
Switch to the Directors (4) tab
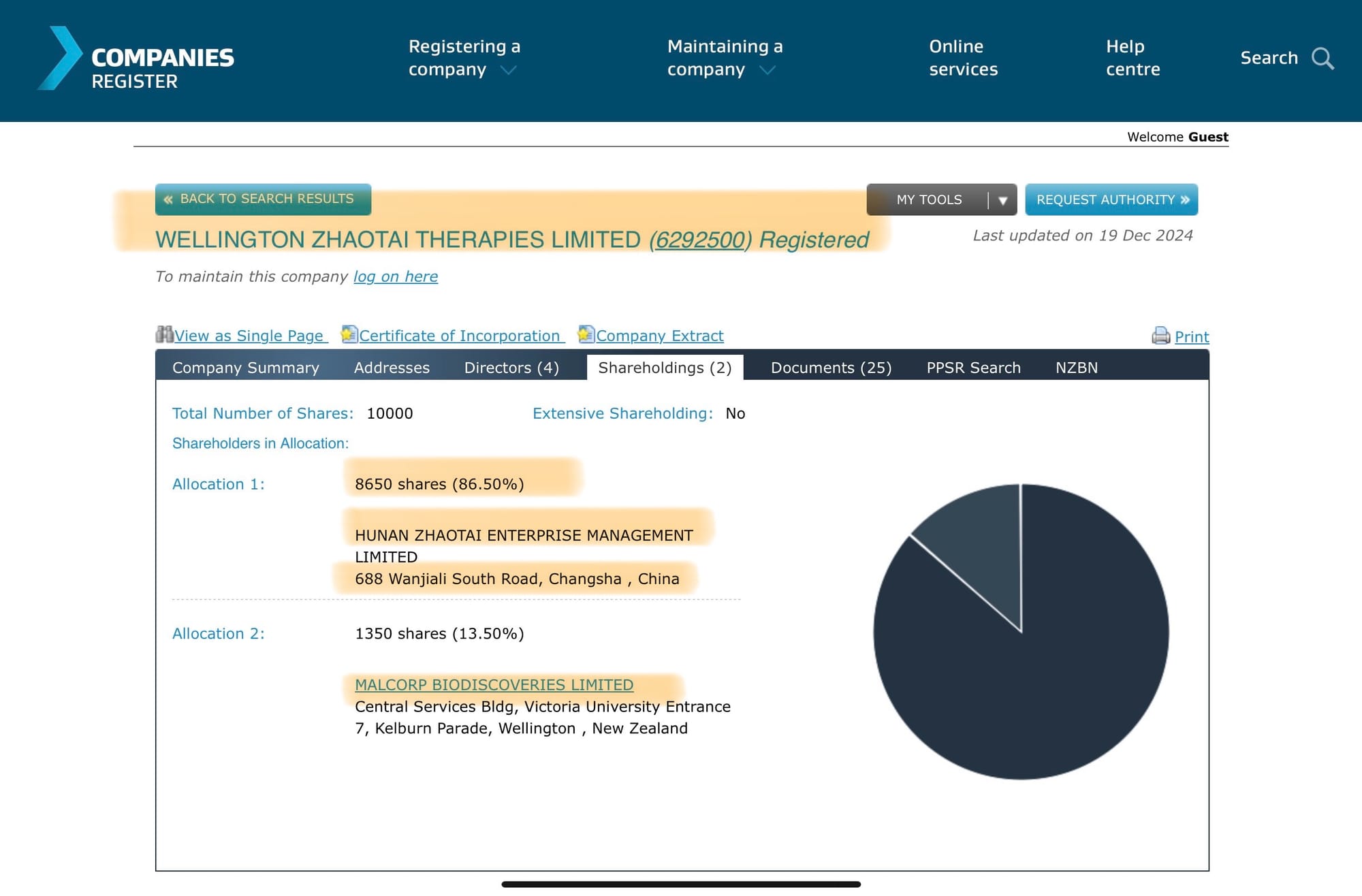click(x=511, y=368)
